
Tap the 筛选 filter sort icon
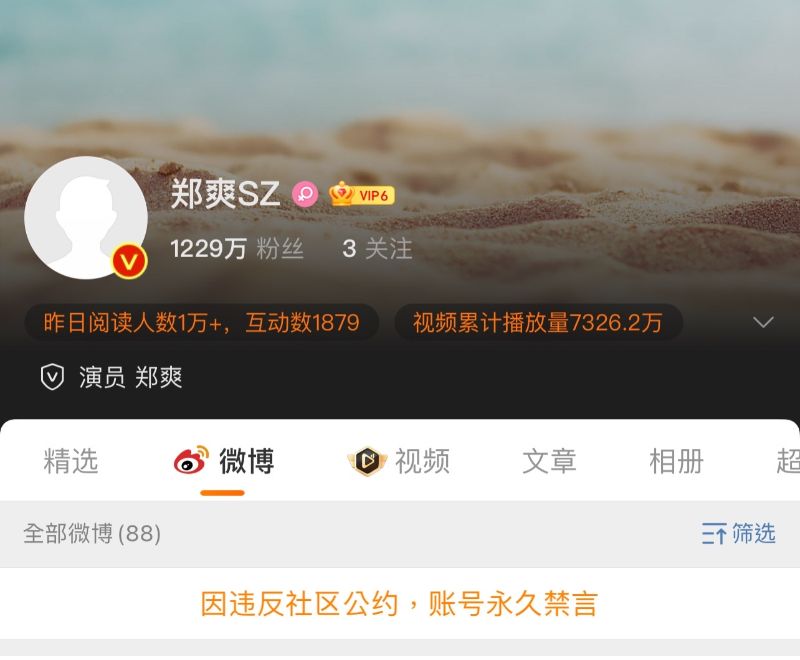[714, 534]
